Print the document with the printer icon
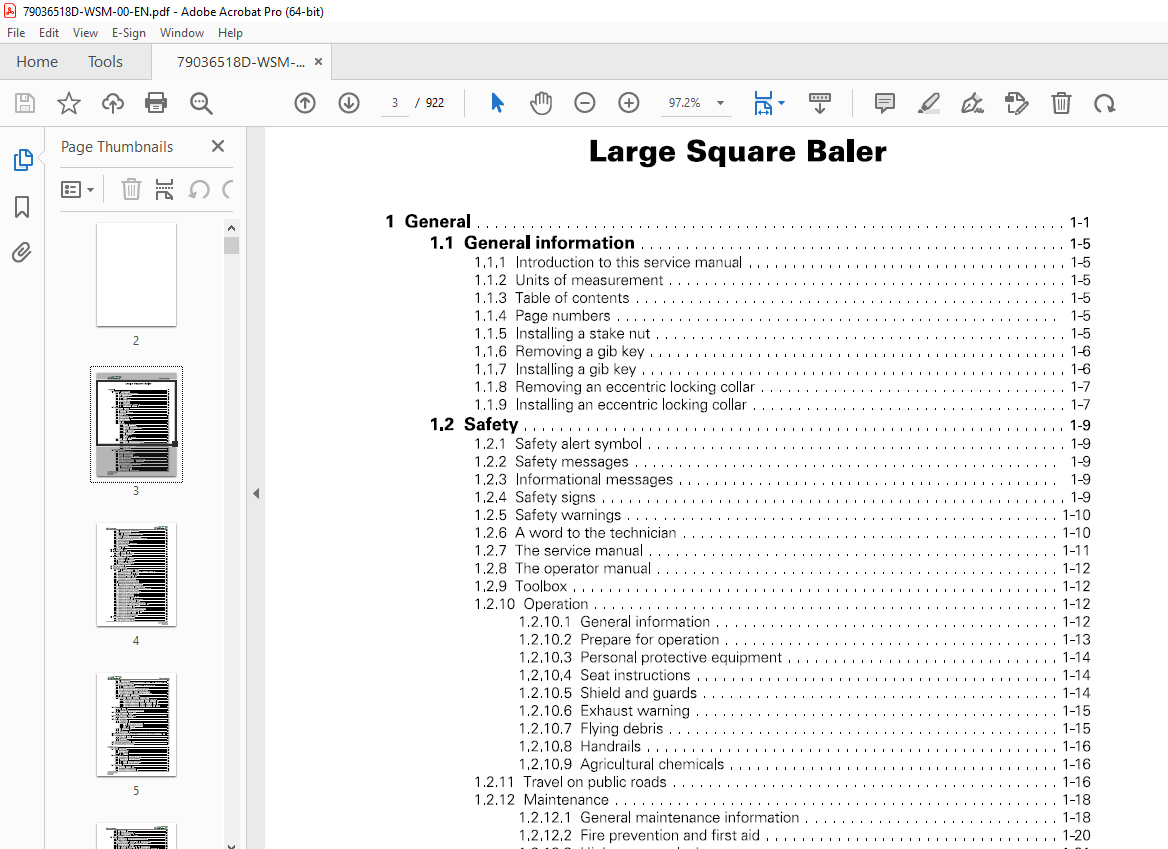1168x849 pixels. point(156,103)
